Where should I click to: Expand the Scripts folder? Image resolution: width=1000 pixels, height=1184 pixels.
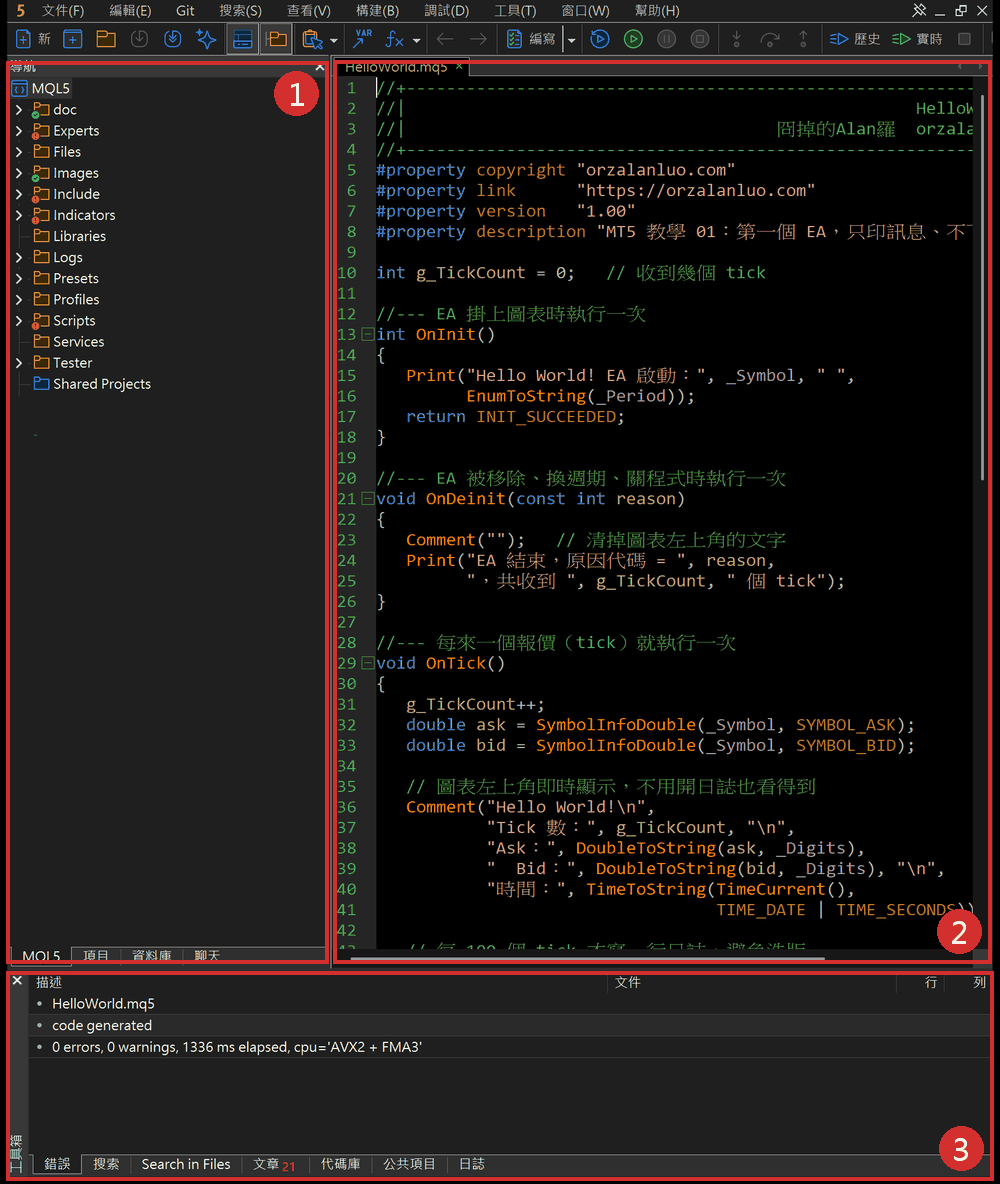tap(19, 321)
